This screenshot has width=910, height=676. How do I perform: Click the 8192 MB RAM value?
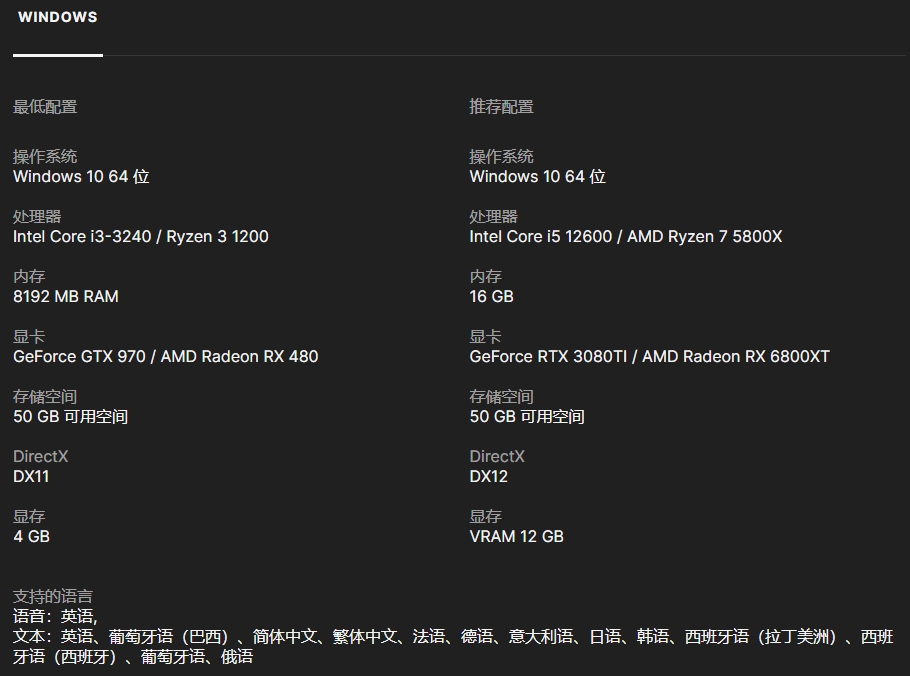66,297
